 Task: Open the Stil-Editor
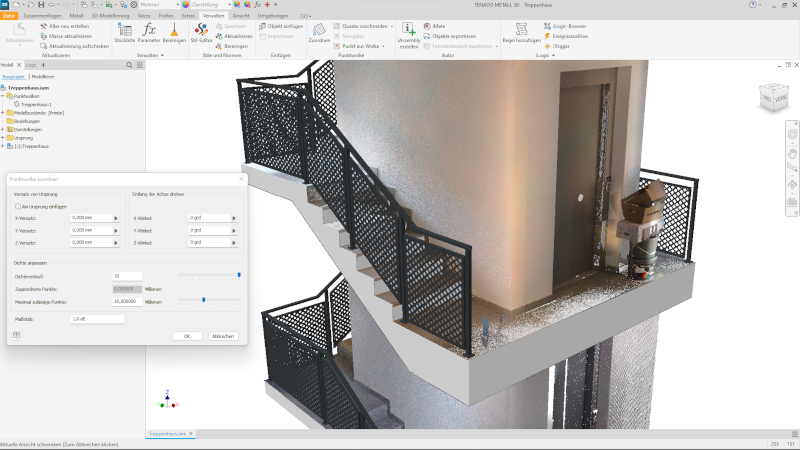201,33
